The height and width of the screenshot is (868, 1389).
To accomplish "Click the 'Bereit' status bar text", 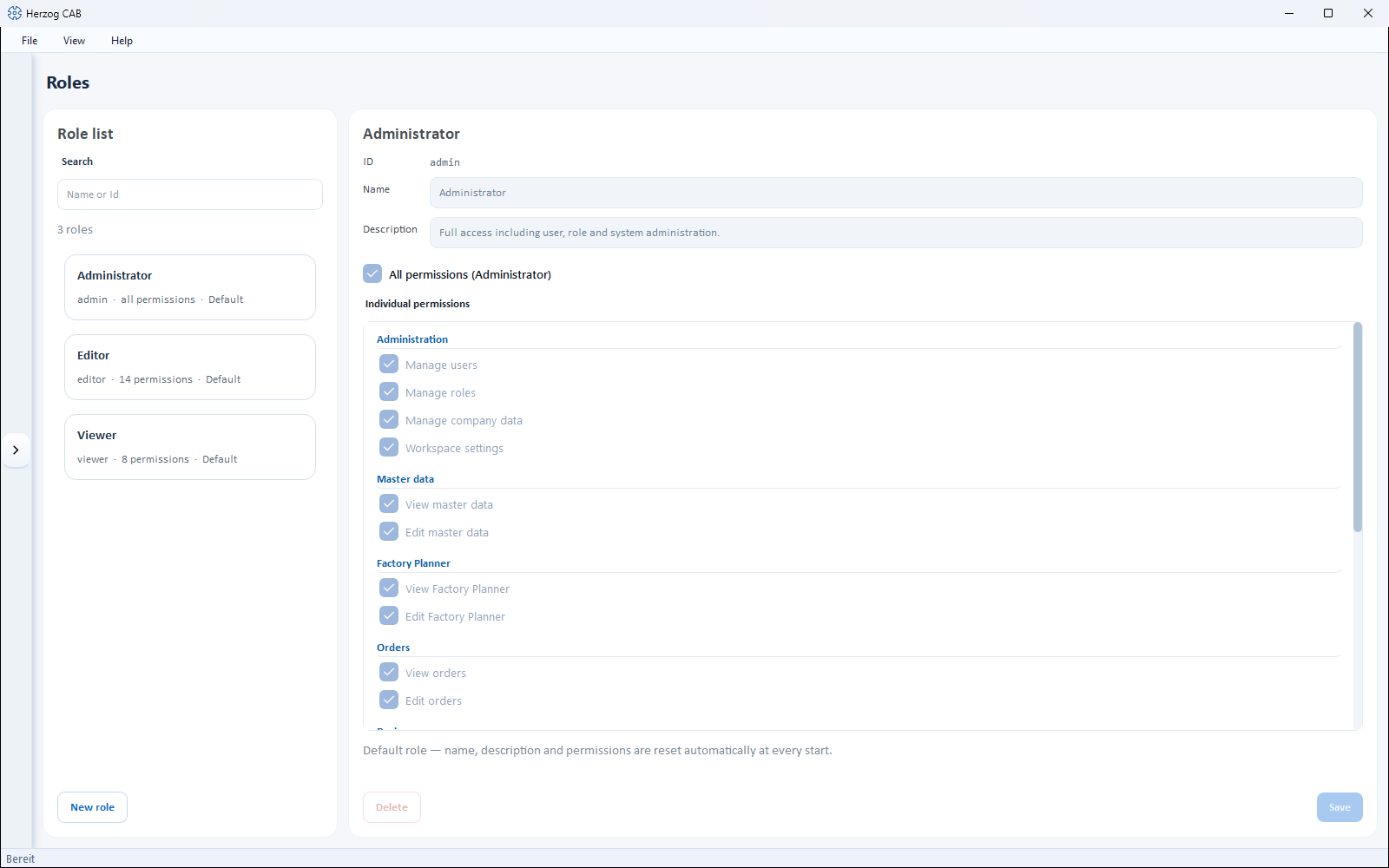I will 21,858.
